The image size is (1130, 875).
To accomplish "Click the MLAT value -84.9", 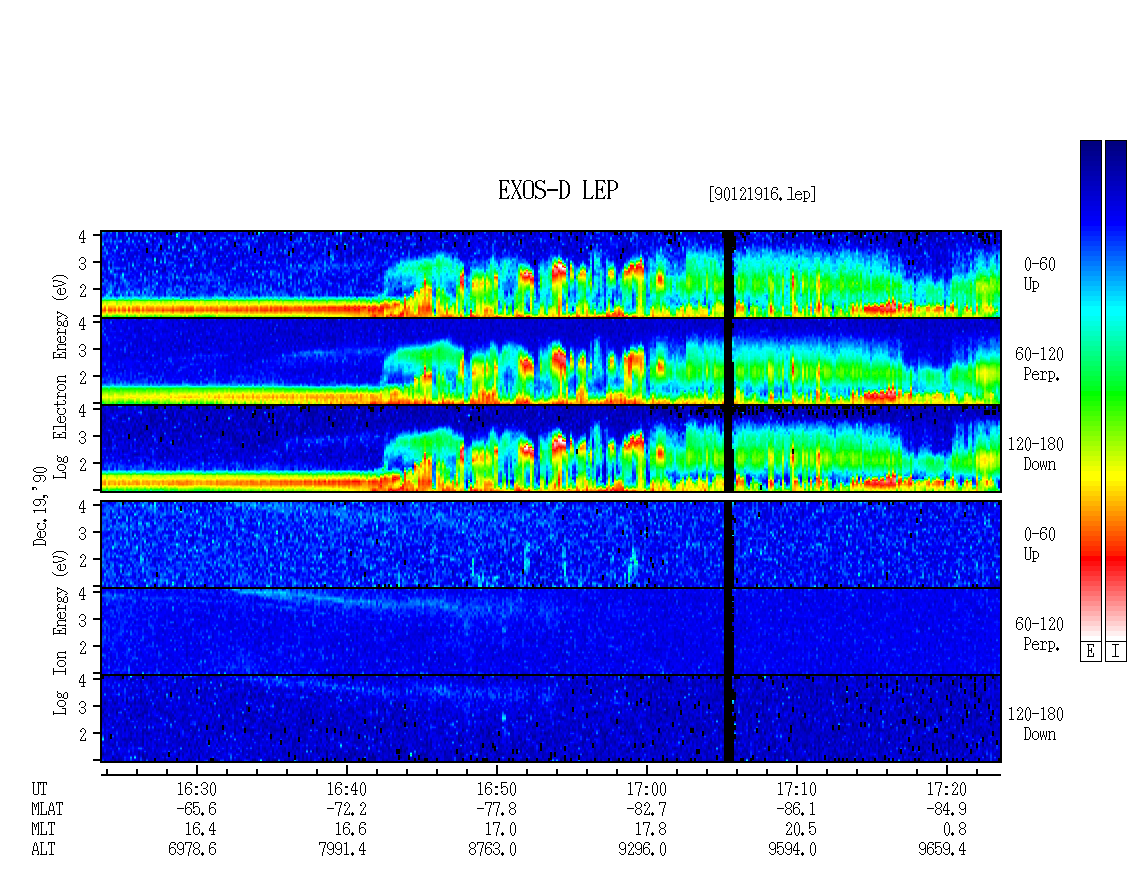I will (x=946, y=809).
